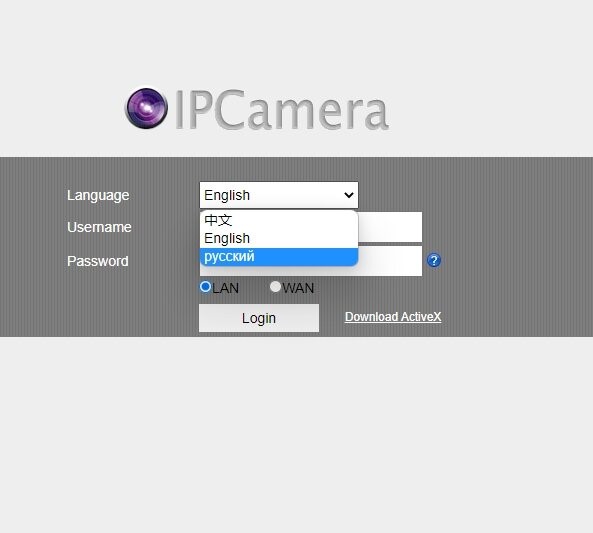This screenshot has width=593, height=533.
Task: Click the blue question mark help icon
Action: tap(434, 260)
